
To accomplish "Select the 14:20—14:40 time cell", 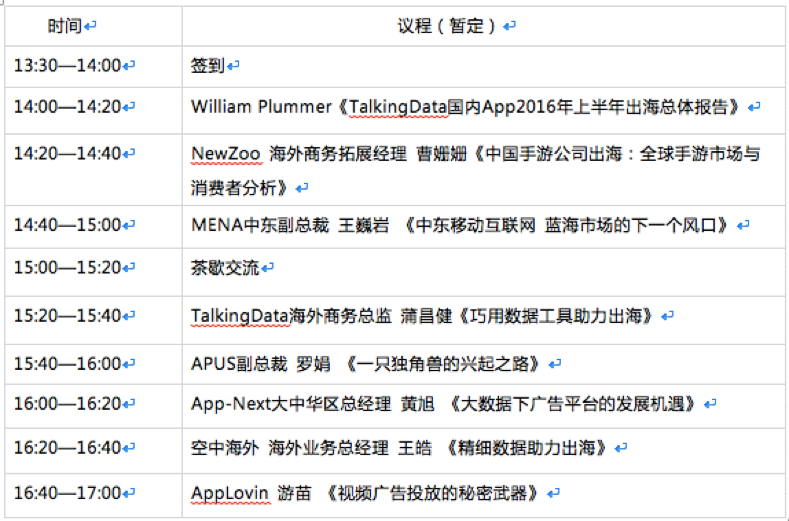I will pos(68,153).
